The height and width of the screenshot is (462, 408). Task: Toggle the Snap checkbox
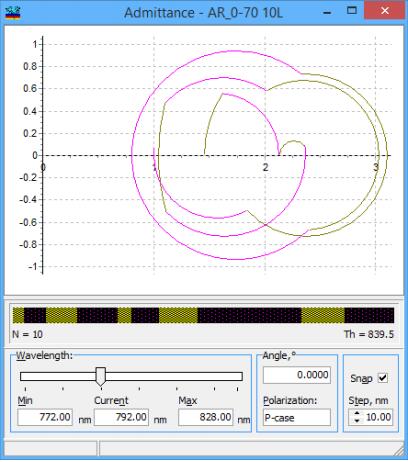click(x=383, y=378)
